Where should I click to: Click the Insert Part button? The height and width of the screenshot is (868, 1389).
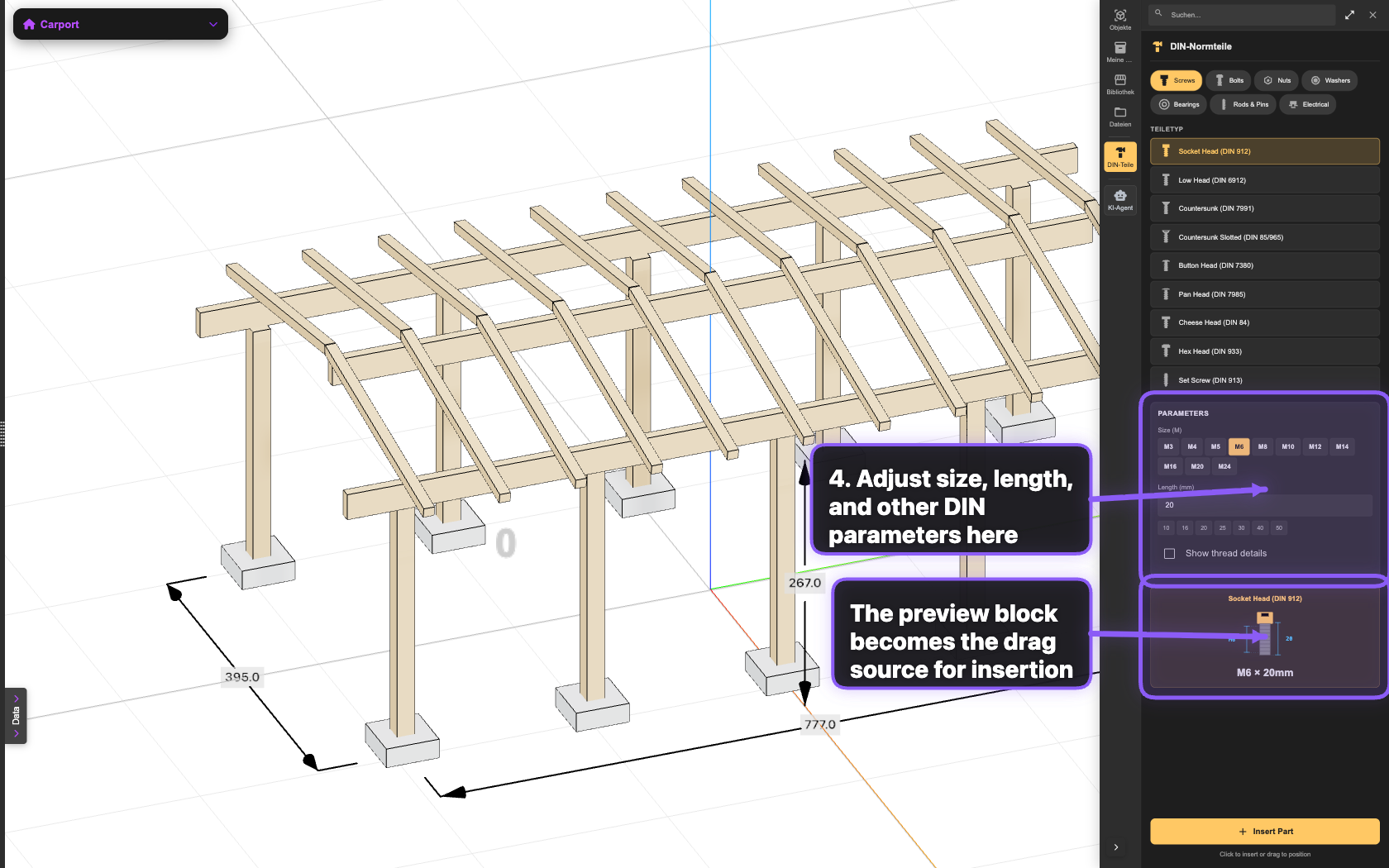click(x=1266, y=832)
